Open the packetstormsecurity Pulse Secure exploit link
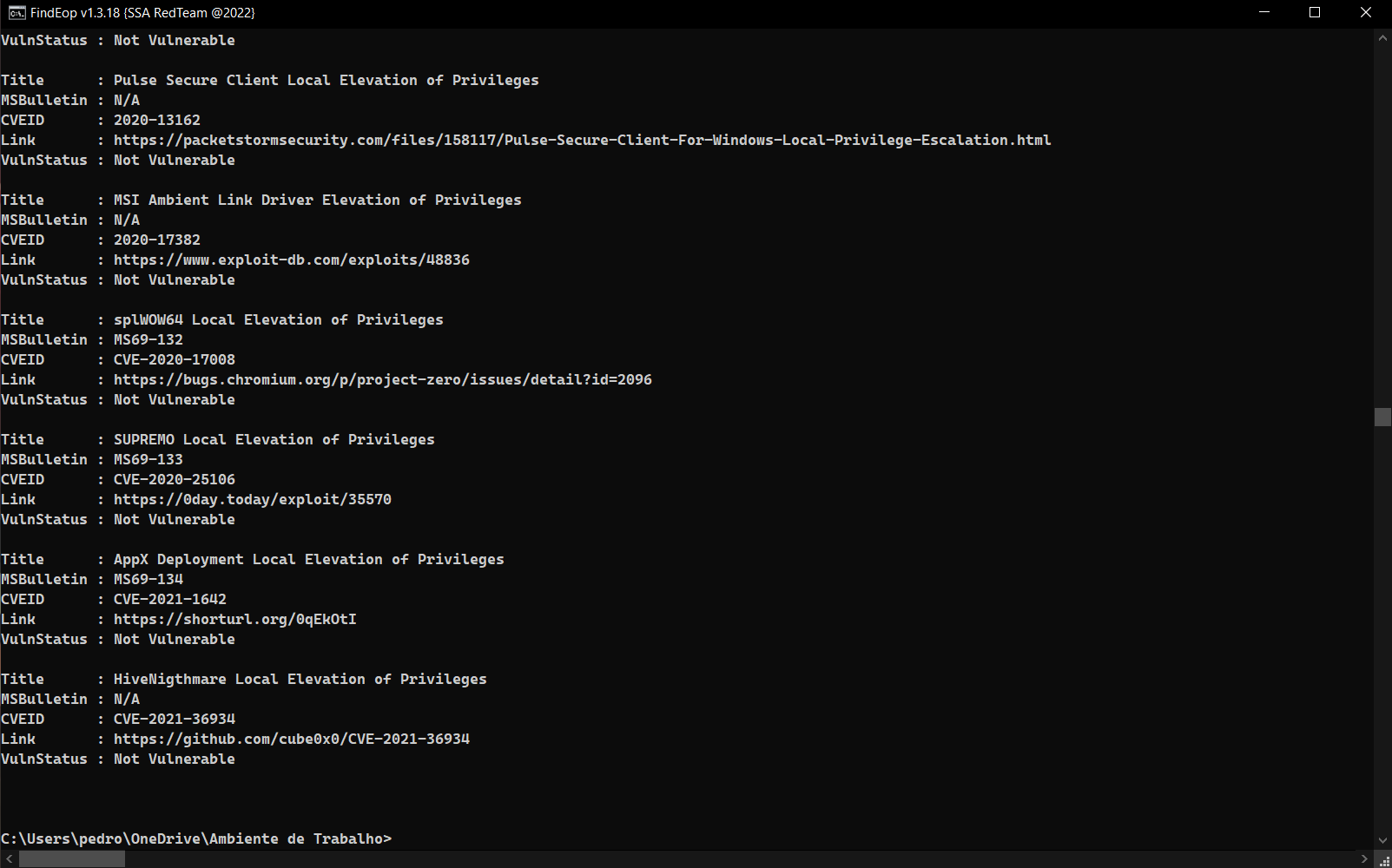The image size is (1392, 868). click(582, 140)
